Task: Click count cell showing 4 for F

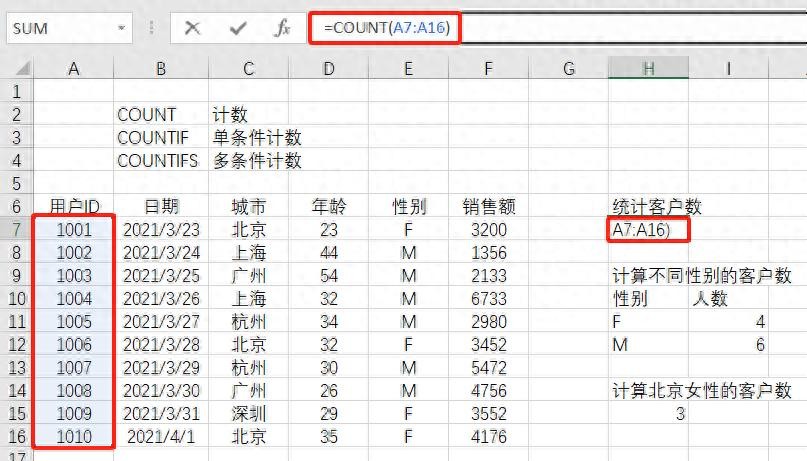Action: (728, 322)
